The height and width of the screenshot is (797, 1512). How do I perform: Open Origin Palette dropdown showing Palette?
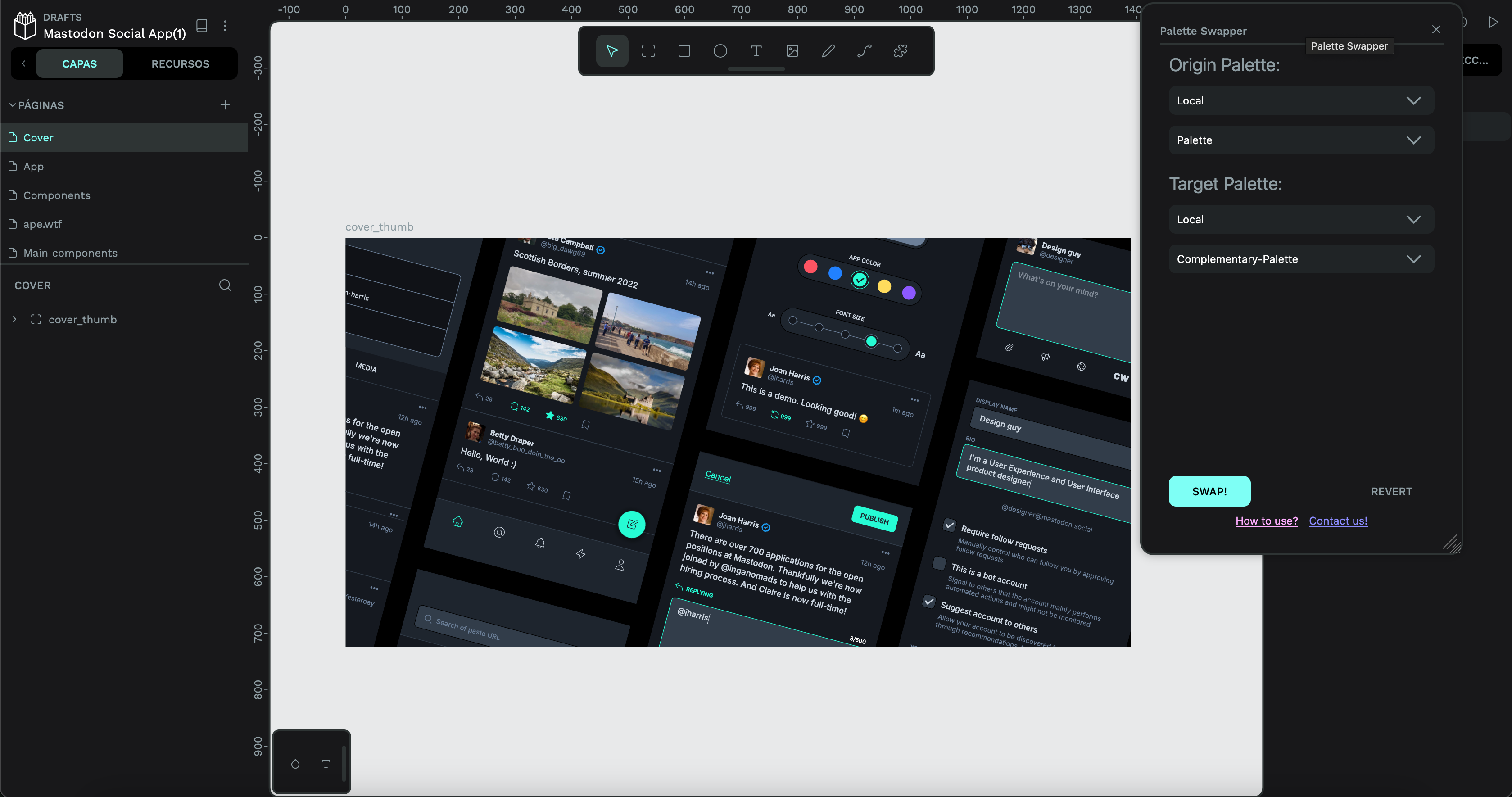1301,140
